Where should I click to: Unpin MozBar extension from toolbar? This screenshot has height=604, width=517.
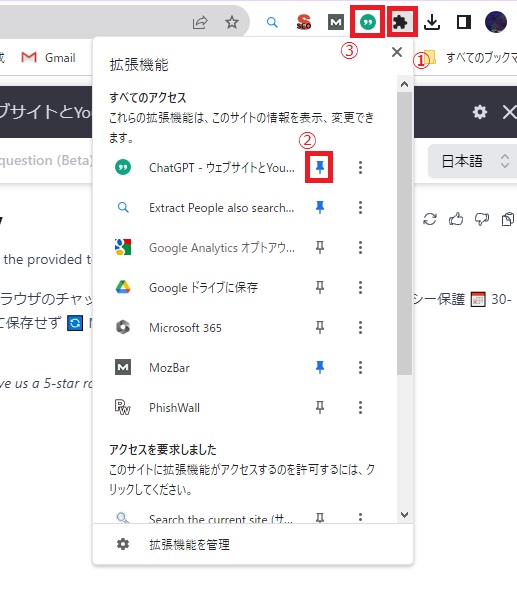point(319,367)
